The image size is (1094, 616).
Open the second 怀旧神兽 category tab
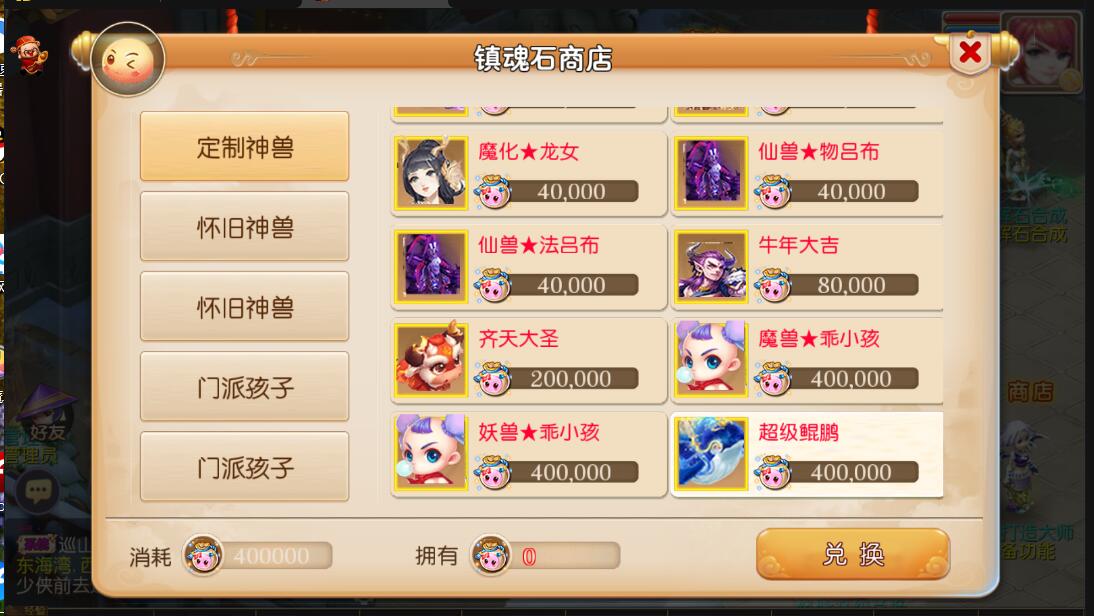(x=244, y=307)
